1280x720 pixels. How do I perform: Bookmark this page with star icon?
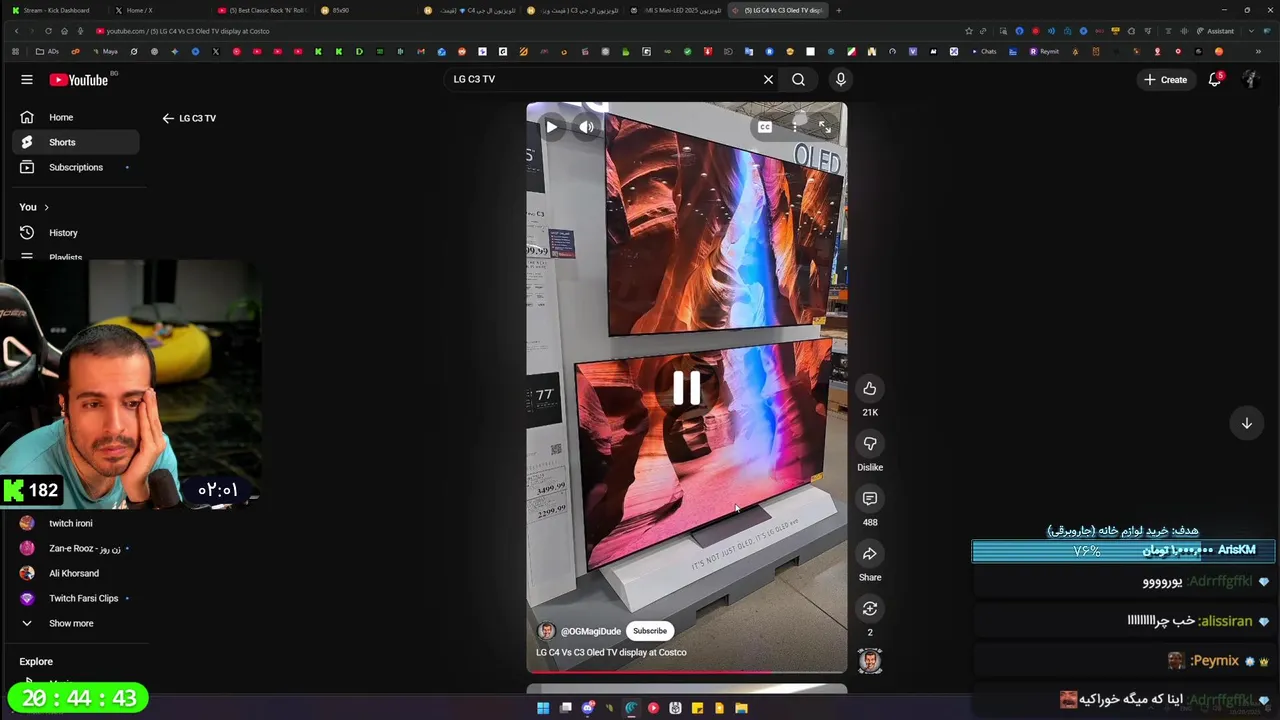(968, 31)
